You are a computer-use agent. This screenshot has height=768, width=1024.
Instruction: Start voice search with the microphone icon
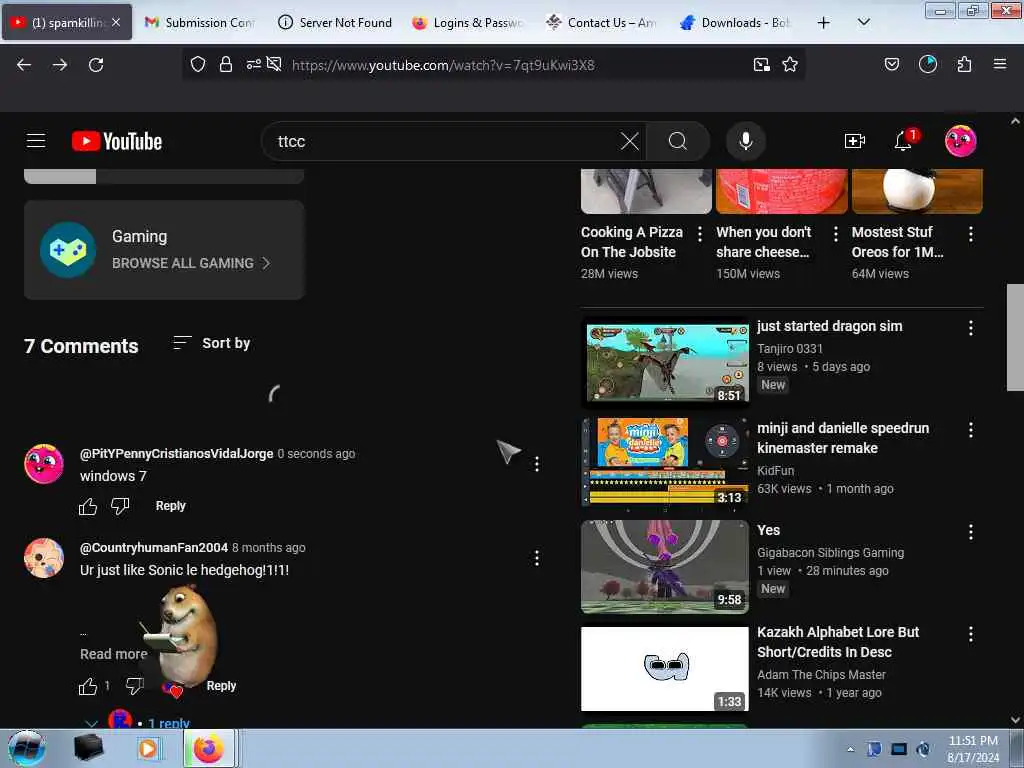745,141
